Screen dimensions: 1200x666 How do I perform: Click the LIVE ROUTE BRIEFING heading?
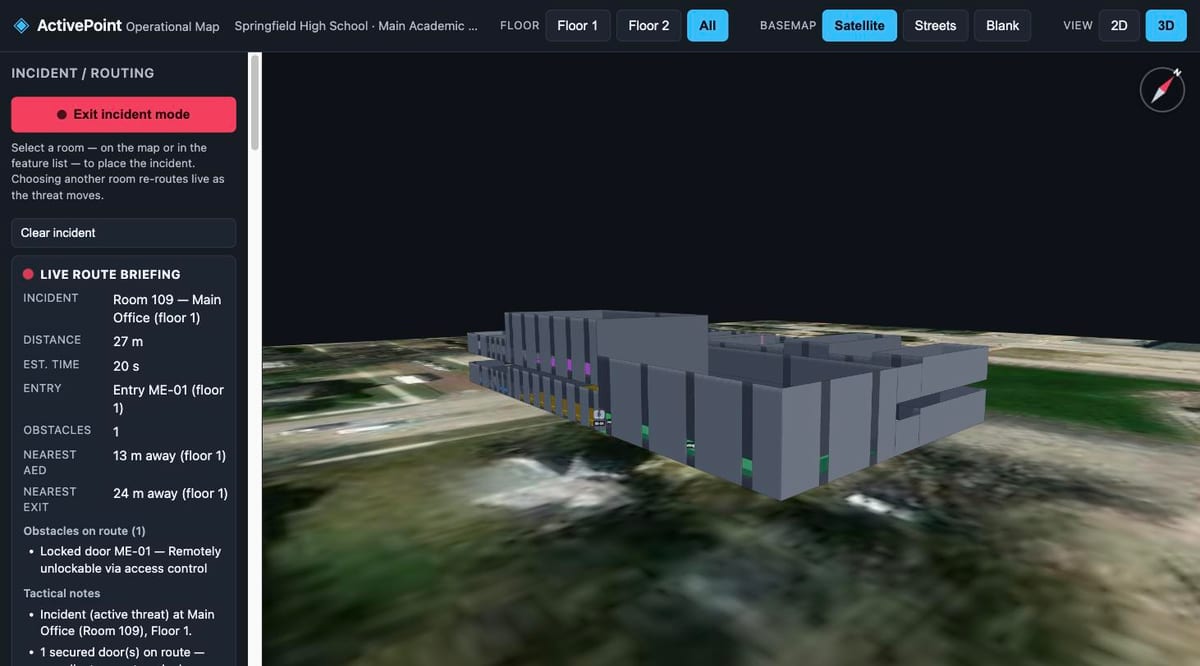point(110,274)
